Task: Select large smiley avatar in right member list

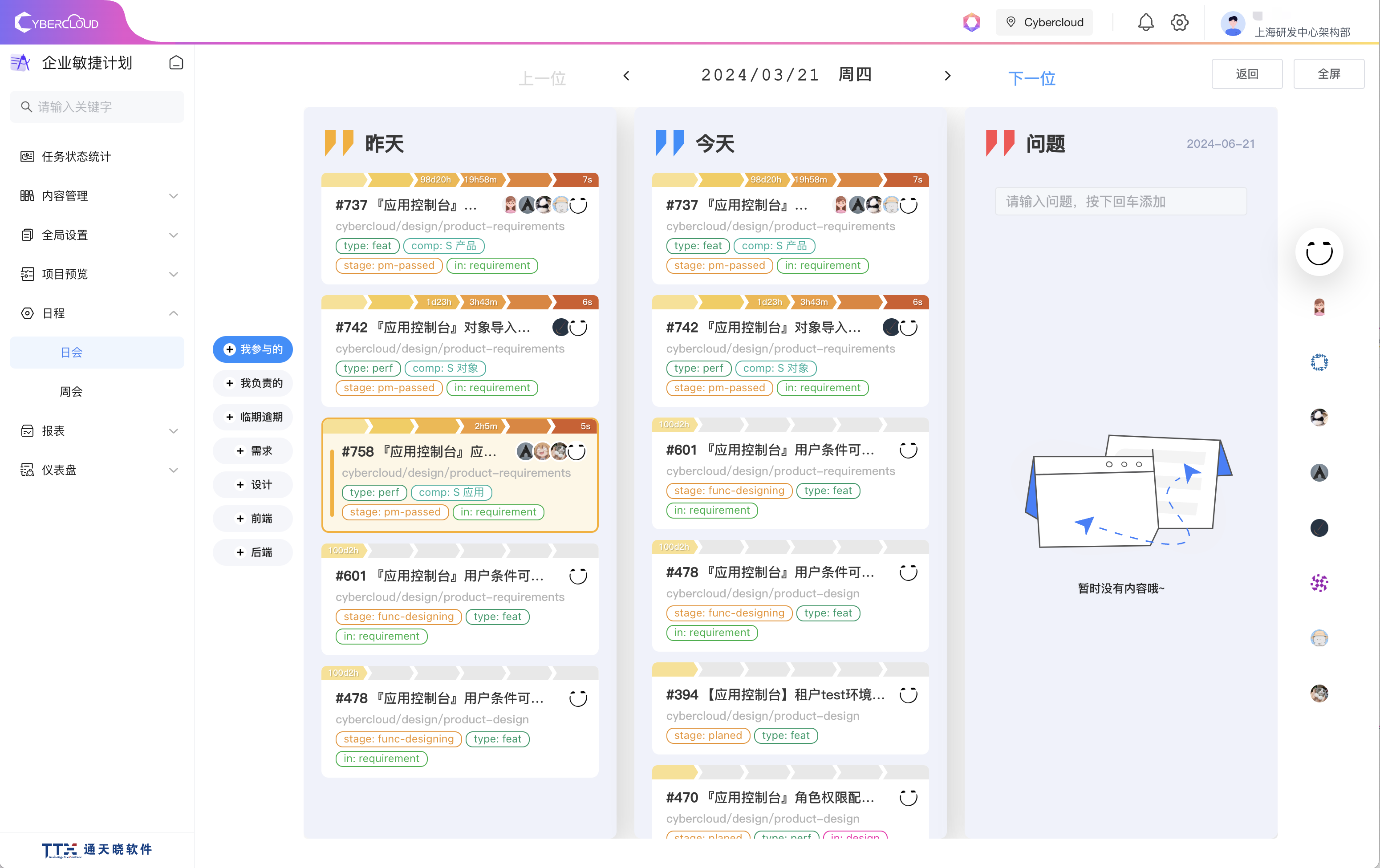Action: tap(1319, 252)
